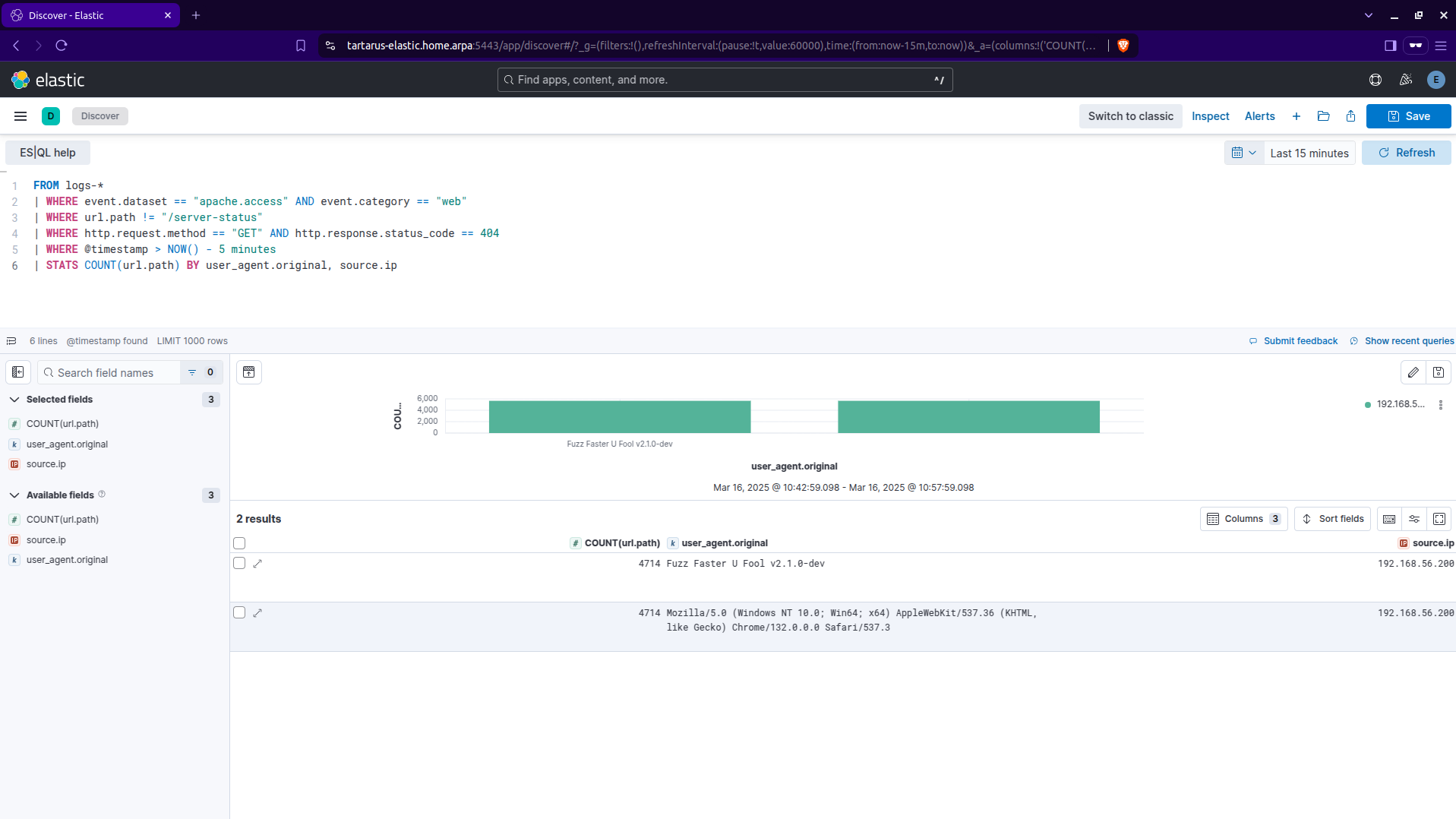Select the Fuzz Faster U Fool row checkbox
Viewport: 1456px width, 819px height.
pyautogui.click(x=239, y=564)
